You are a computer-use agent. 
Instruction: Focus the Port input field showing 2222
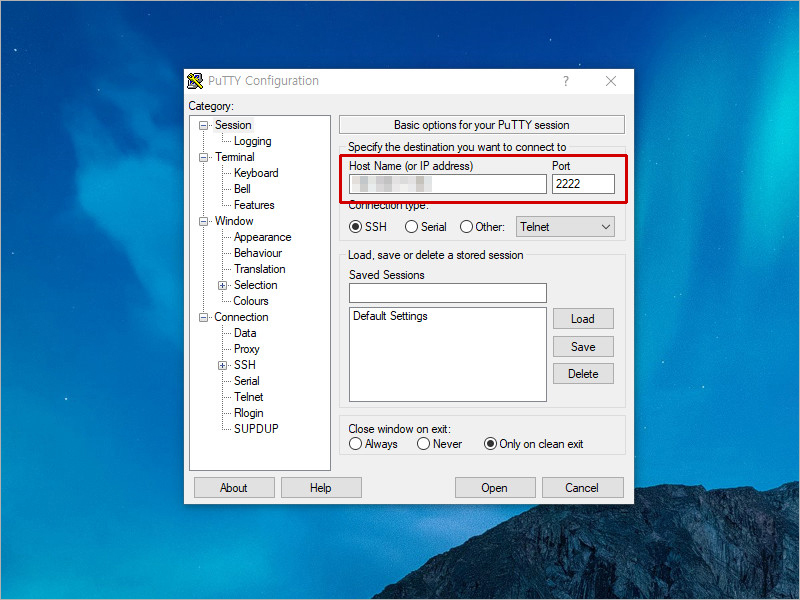pyautogui.click(x=583, y=184)
